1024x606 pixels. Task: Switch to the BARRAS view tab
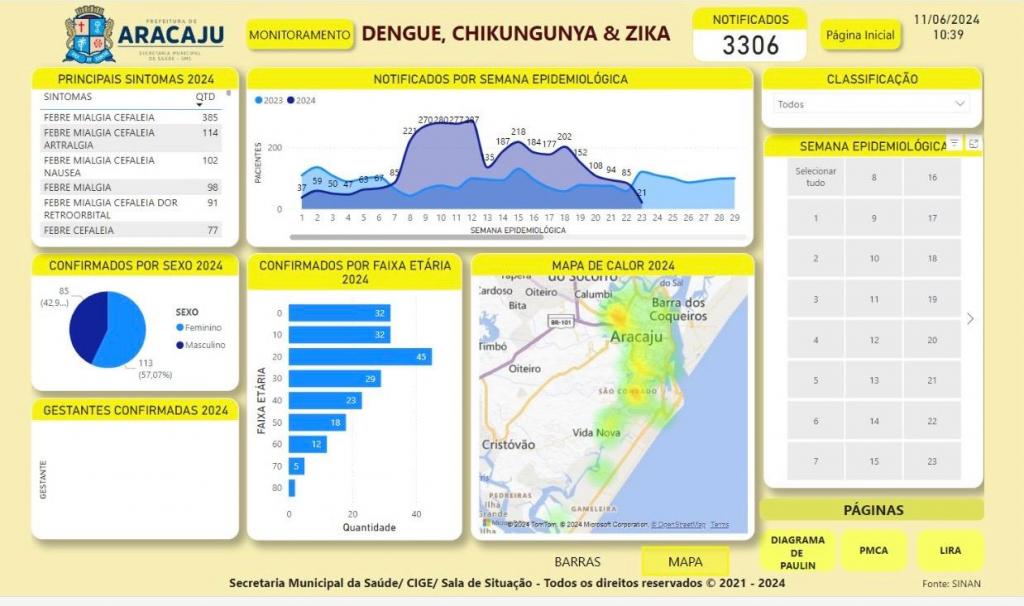tap(577, 562)
